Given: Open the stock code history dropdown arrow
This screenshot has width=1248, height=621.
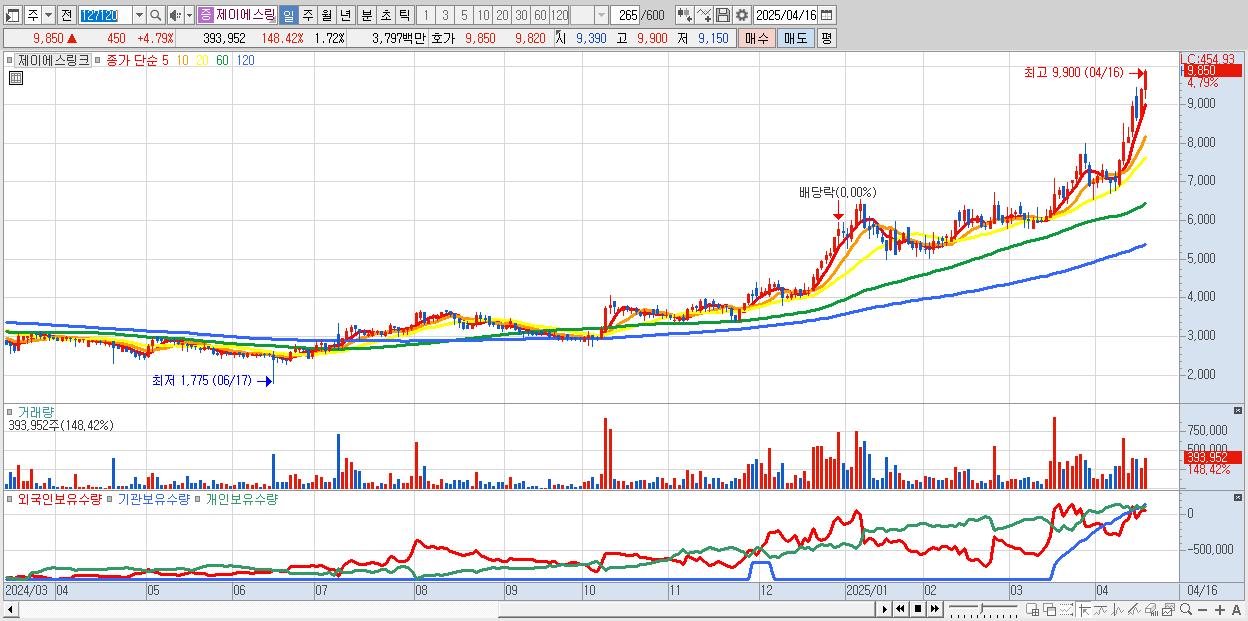Looking at the screenshot, I should (x=139, y=15).
